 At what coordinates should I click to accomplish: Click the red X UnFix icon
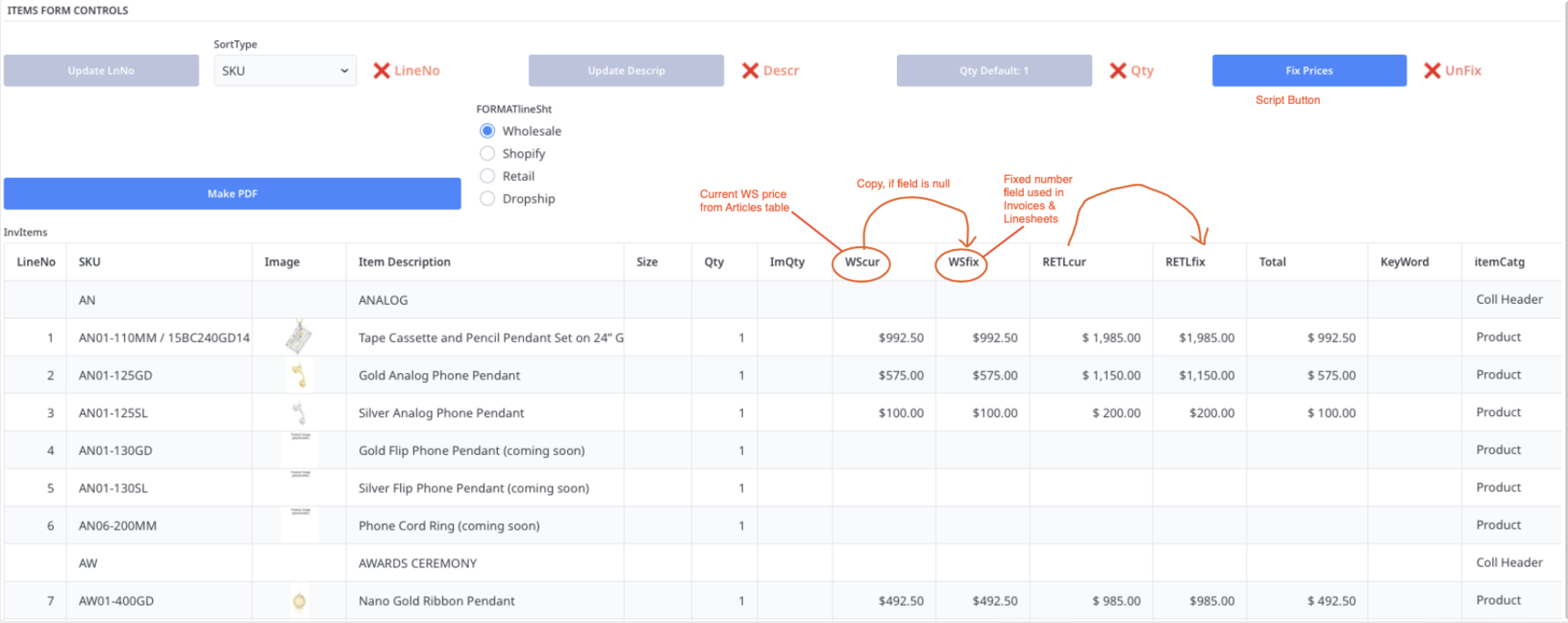coord(1432,70)
